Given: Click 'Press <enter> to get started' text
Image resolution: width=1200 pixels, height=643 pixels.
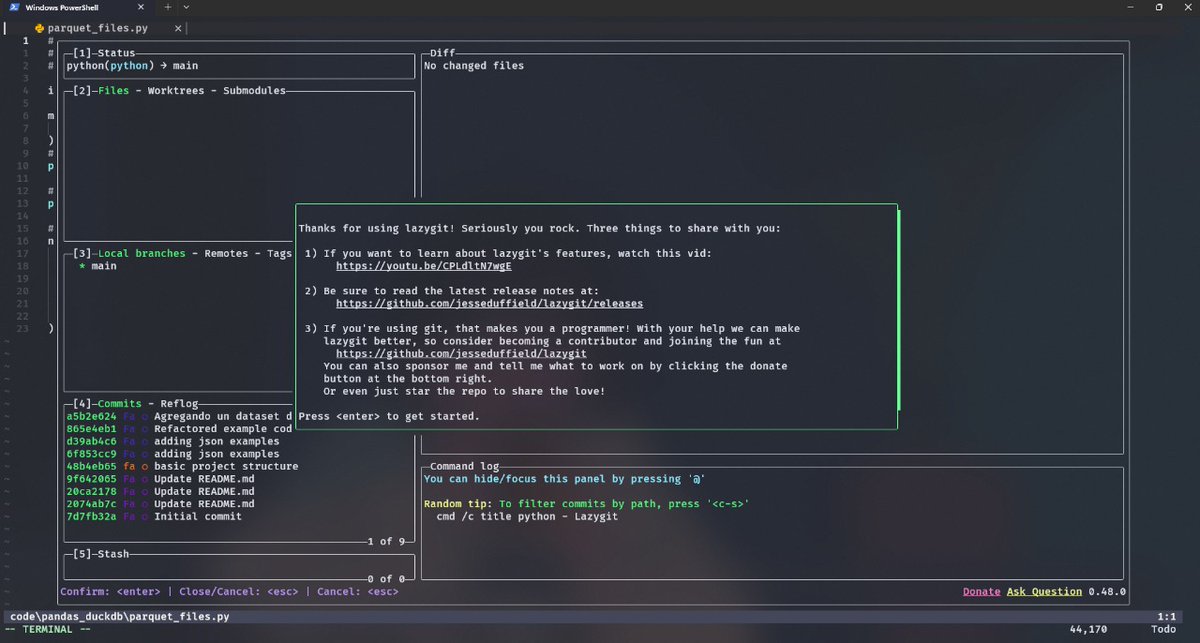Looking at the screenshot, I should tap(389, 416).
